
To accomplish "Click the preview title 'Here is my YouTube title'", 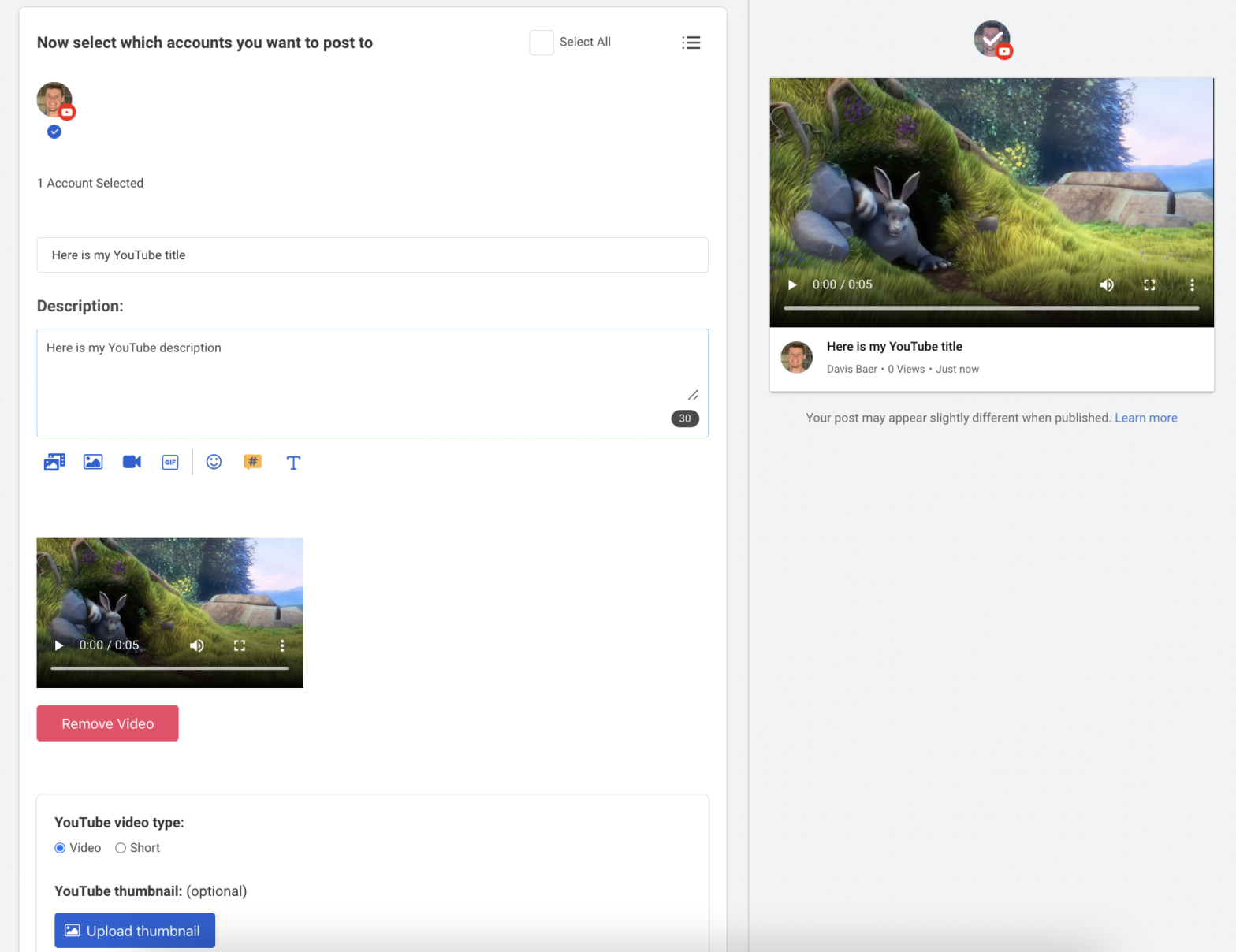I will pos(894,347).
